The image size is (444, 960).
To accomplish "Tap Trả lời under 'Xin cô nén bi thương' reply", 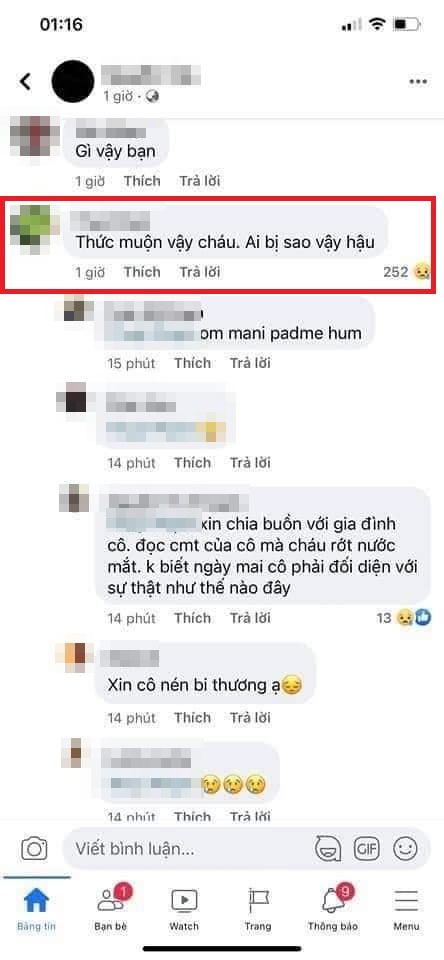I will pyautogui.click(x=250, y=717).
